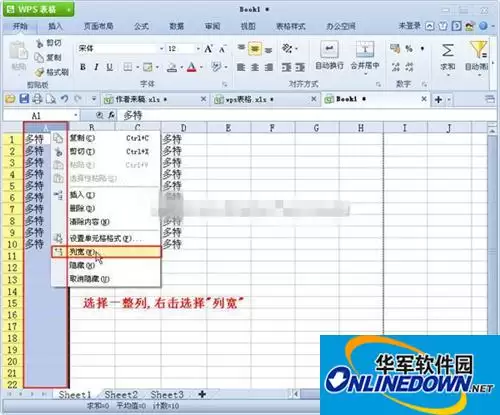The width and height of the screenshot is (500, 415).
Task: Expand the font size dropdown
Action: click(198, 49)
